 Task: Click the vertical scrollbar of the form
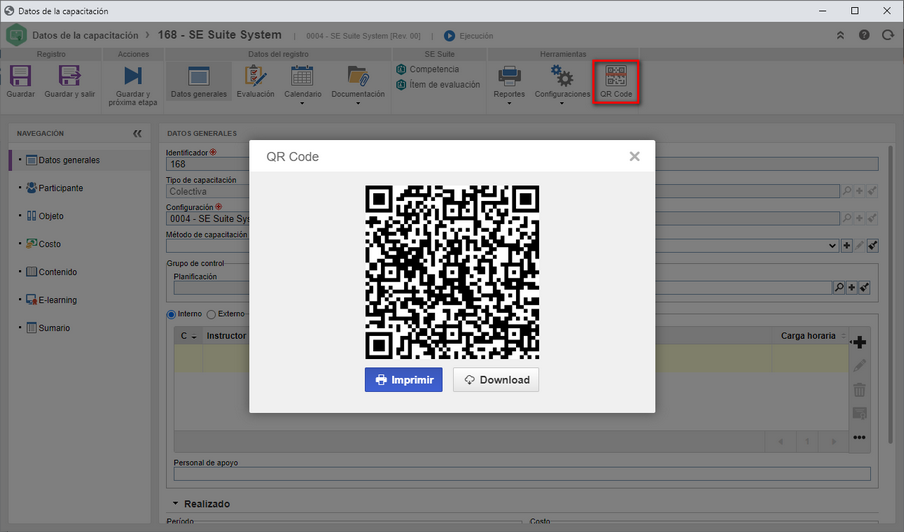tap(890, 294)
